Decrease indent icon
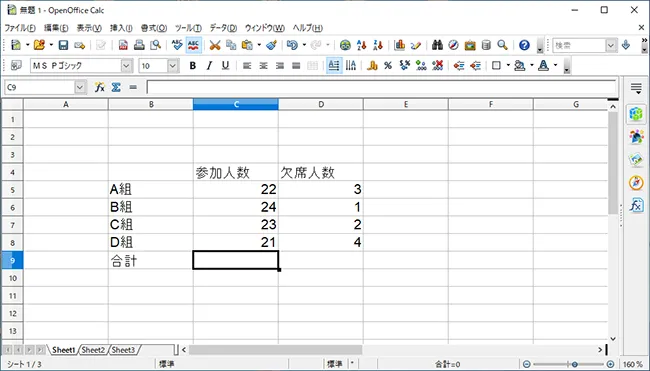650x371 pixels. (x=458, y=65)
